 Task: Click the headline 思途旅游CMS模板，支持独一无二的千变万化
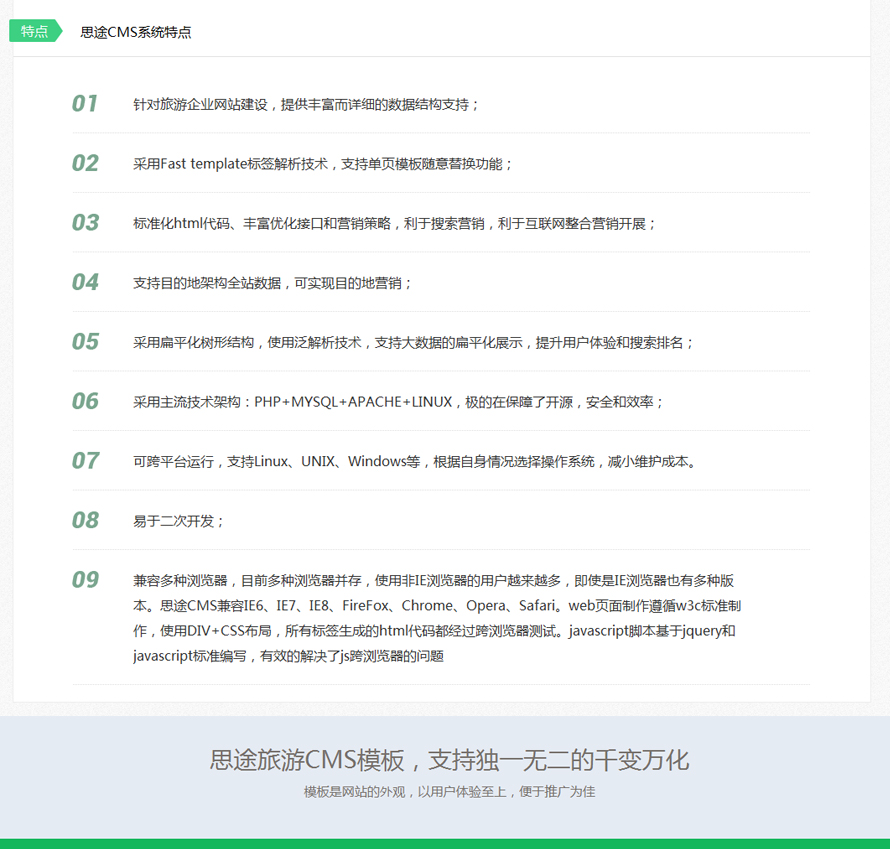[x=450, y=760]
